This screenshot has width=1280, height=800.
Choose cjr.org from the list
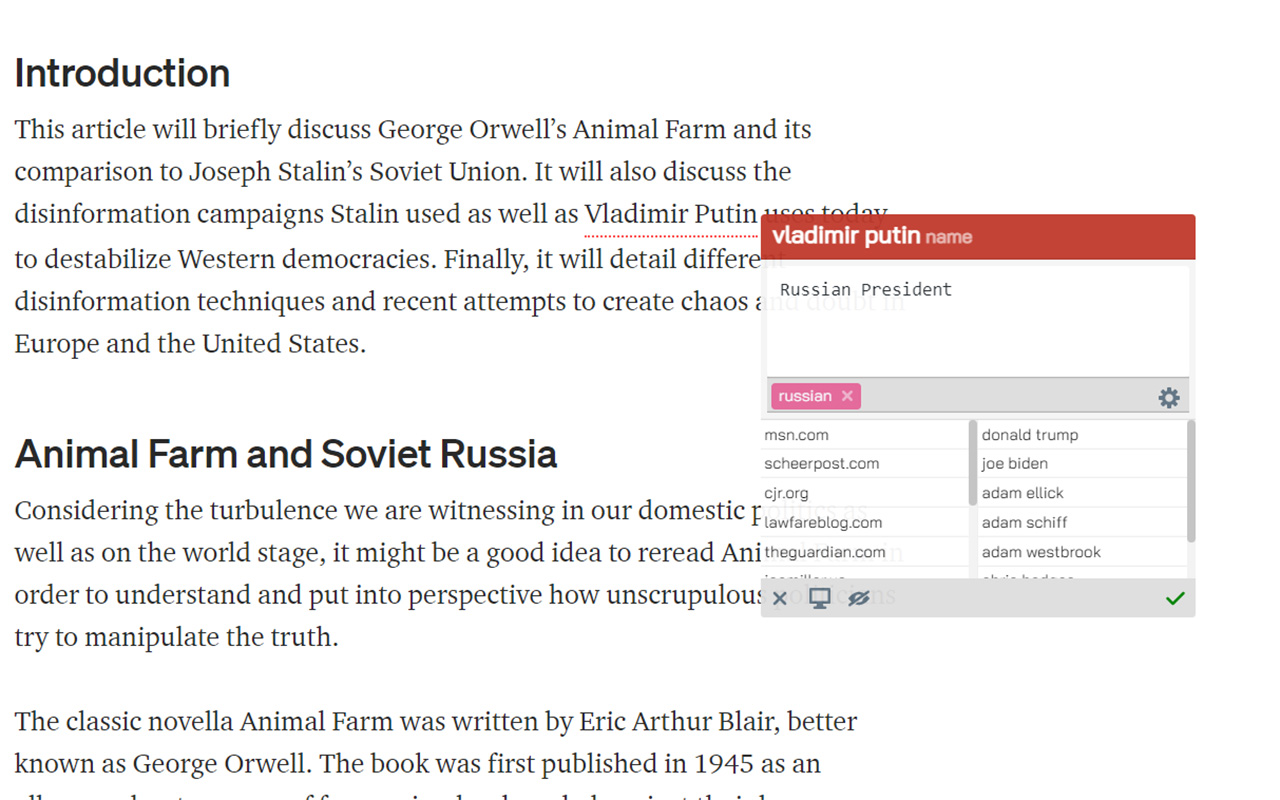tap(864, 493)
